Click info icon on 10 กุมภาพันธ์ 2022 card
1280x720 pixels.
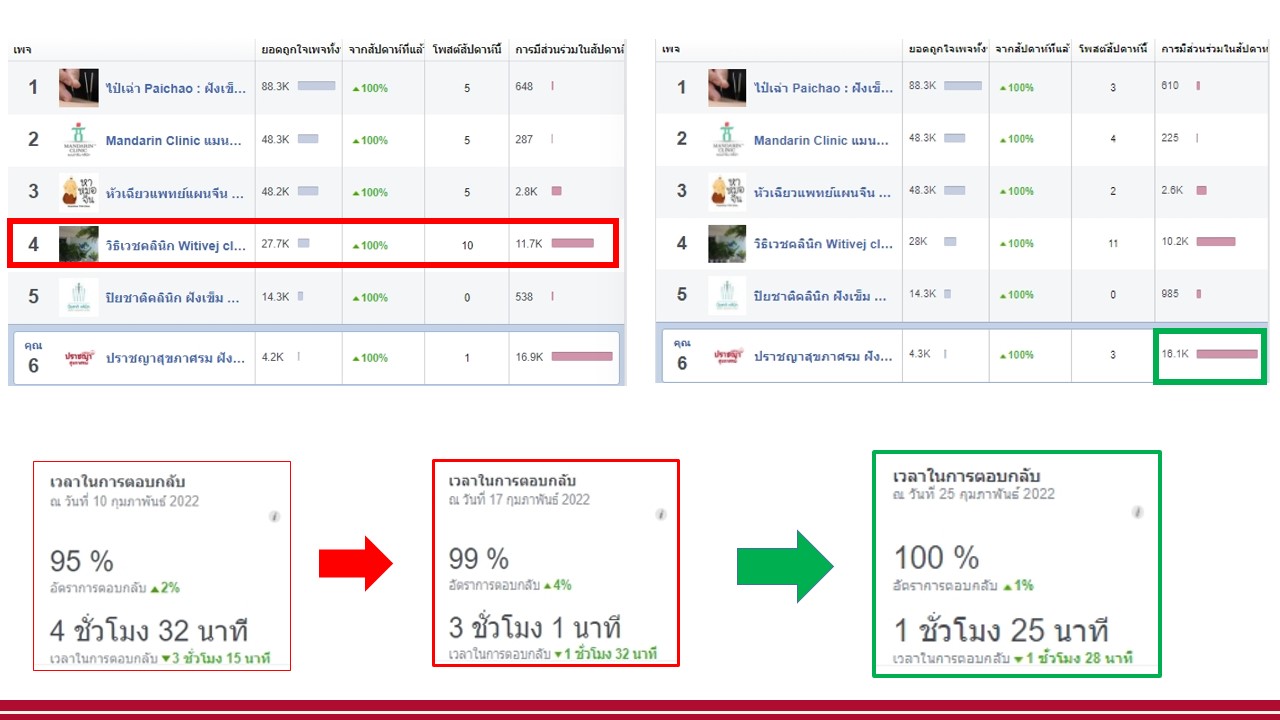(x=274, y=516)
